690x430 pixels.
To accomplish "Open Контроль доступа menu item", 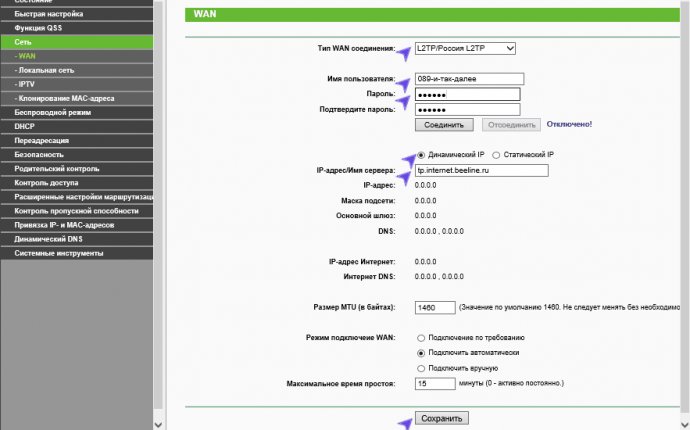I will click(x=77, y=183).
